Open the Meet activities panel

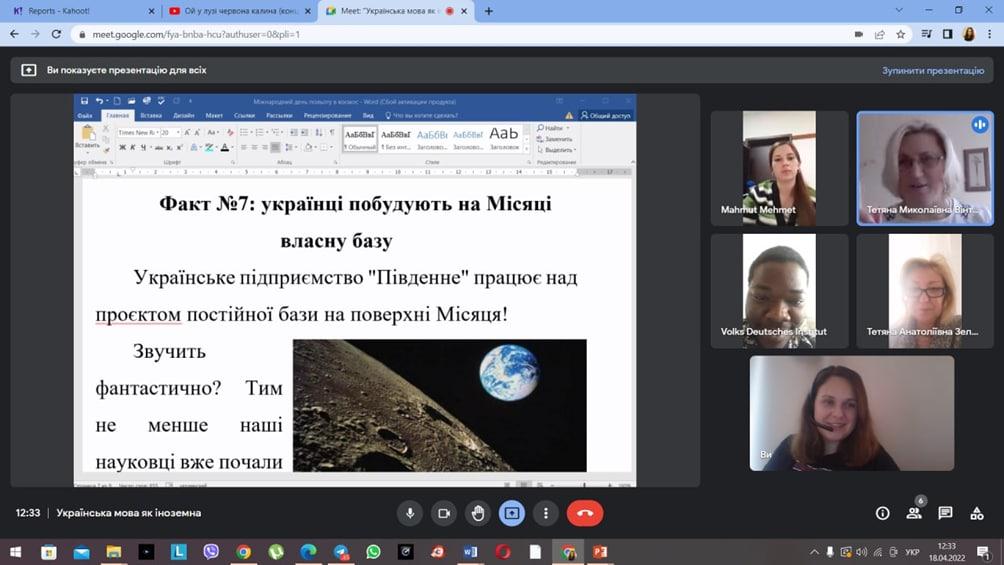click(976, 513)
